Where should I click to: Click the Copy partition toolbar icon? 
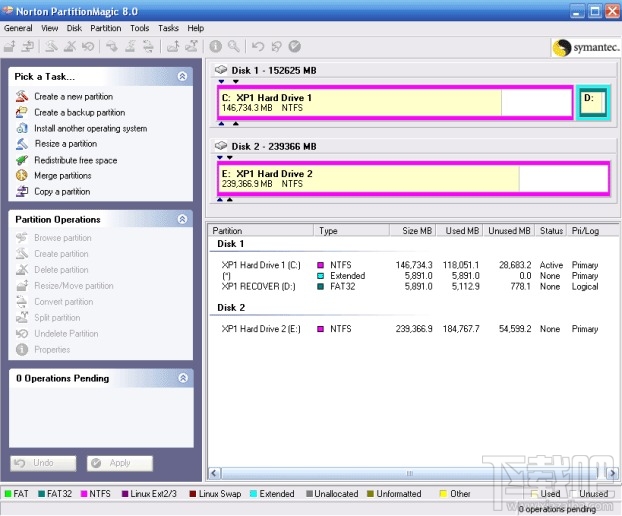pos(28,47)
